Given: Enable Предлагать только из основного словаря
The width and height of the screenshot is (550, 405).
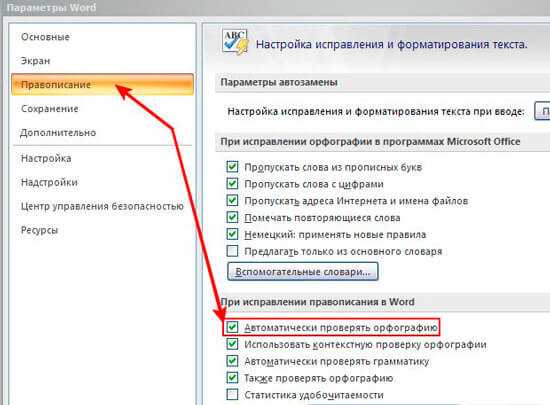Looking at the screenshot, I should tap(232, 251).
